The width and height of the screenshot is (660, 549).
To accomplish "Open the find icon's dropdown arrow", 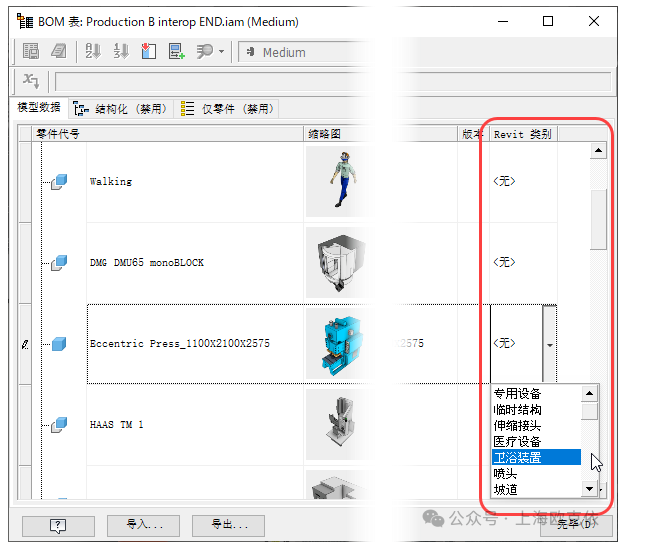I will pyautogui.click(x=221, y=52).
